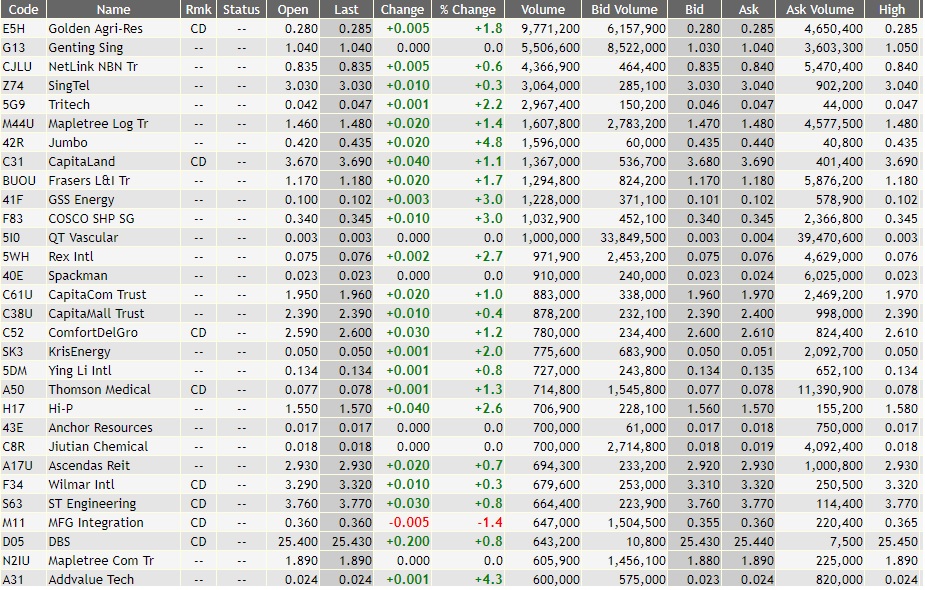Select the ComfortDelGro stock name

(93, 333)
